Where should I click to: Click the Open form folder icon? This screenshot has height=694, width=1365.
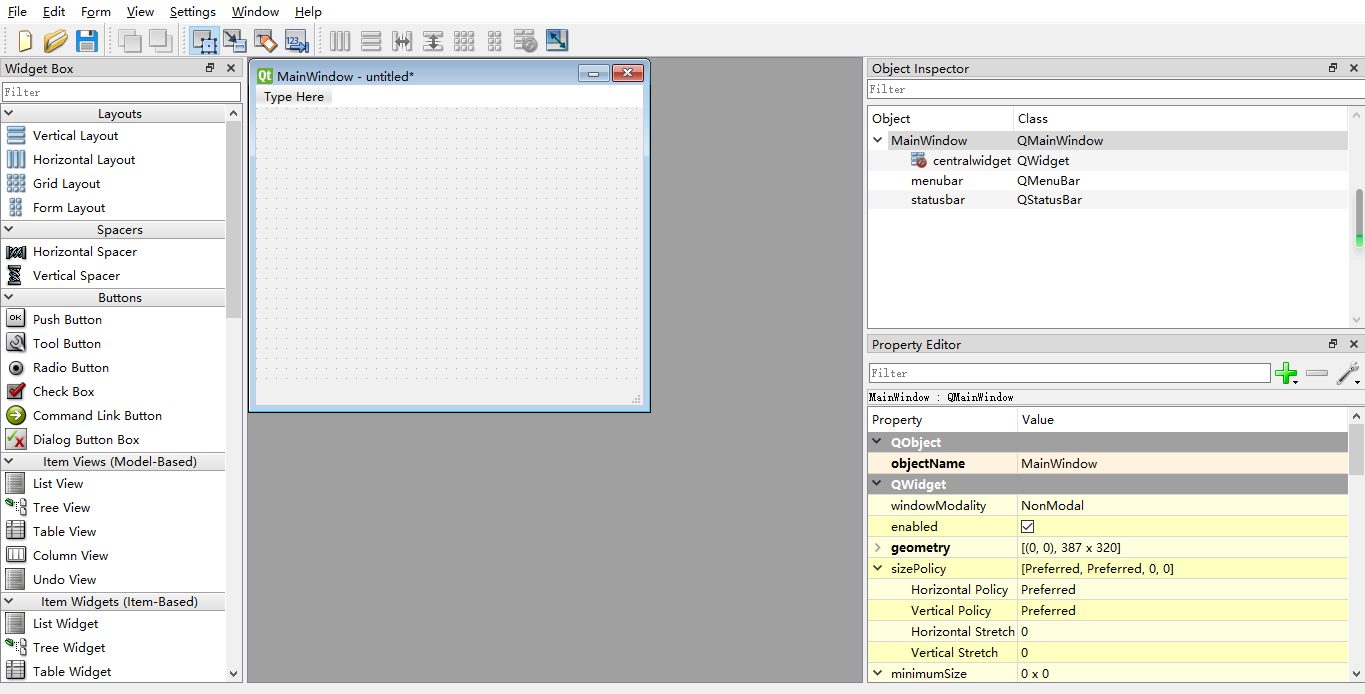pos(56,41)
